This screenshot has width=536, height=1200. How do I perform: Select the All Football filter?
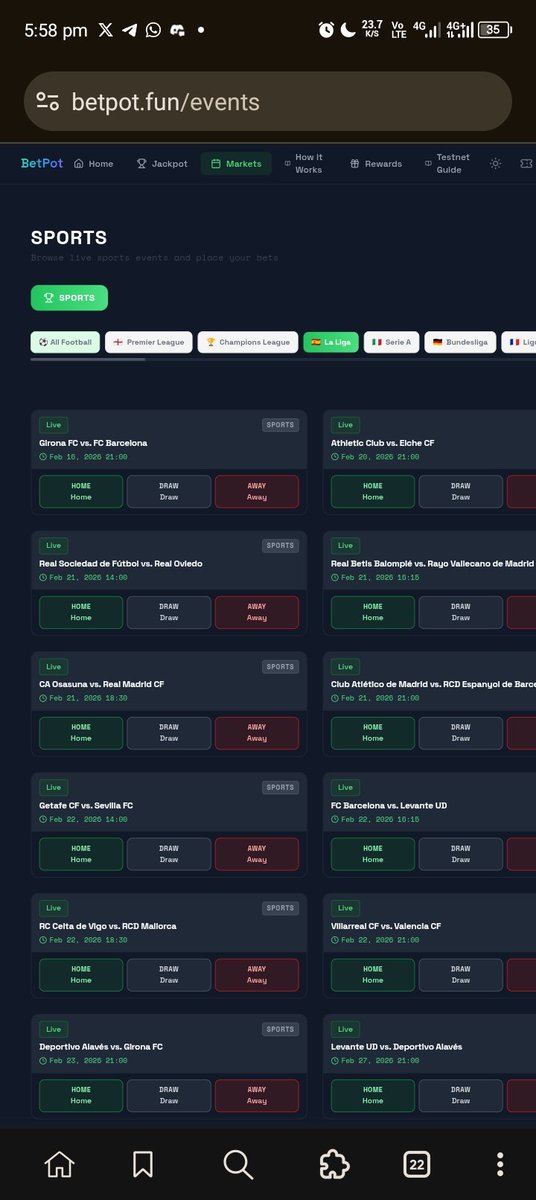click(x=65, y=342)
